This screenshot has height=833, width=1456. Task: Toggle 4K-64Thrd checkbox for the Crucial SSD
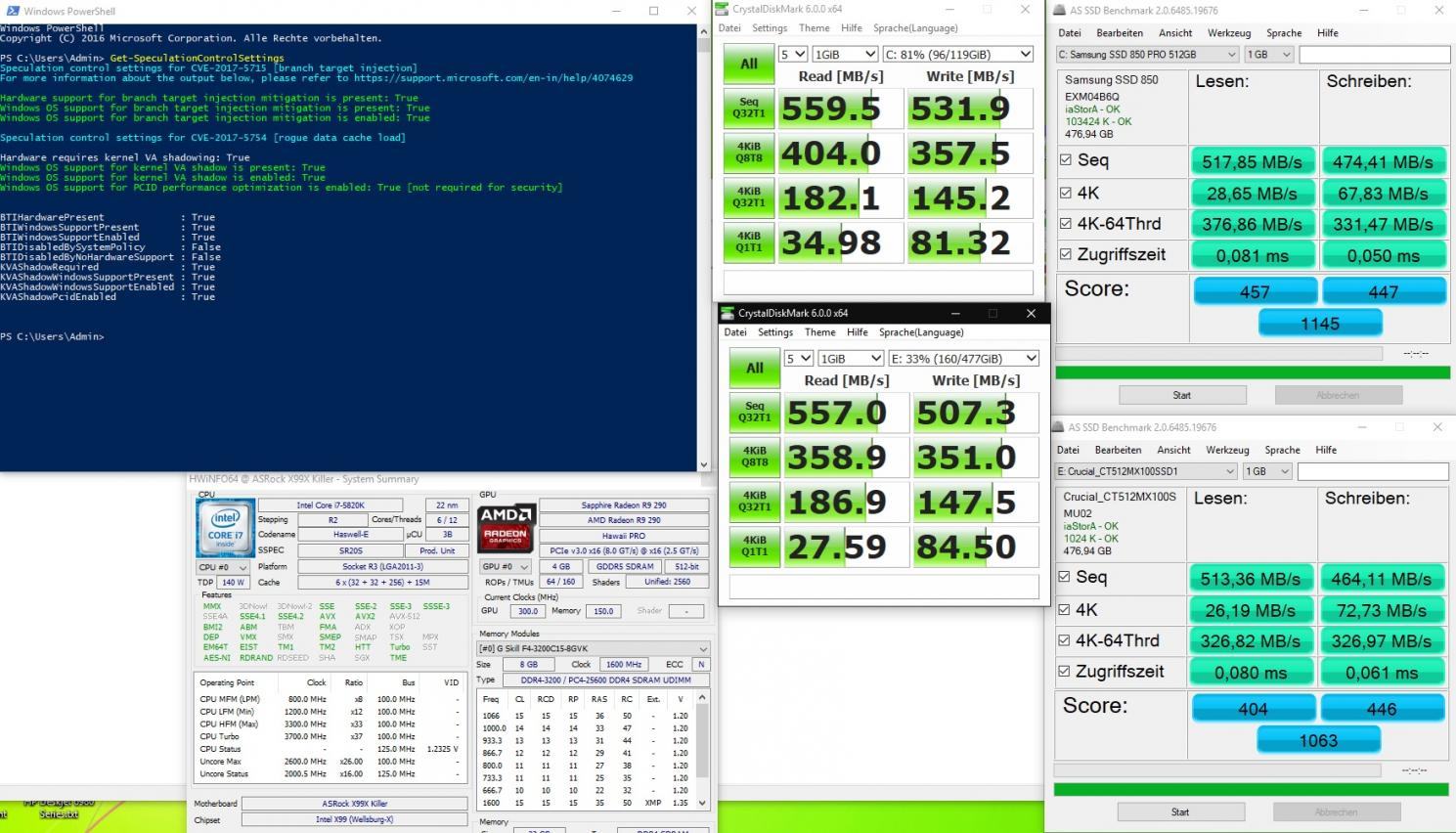pyautogui.click(x=1064, y=640)
